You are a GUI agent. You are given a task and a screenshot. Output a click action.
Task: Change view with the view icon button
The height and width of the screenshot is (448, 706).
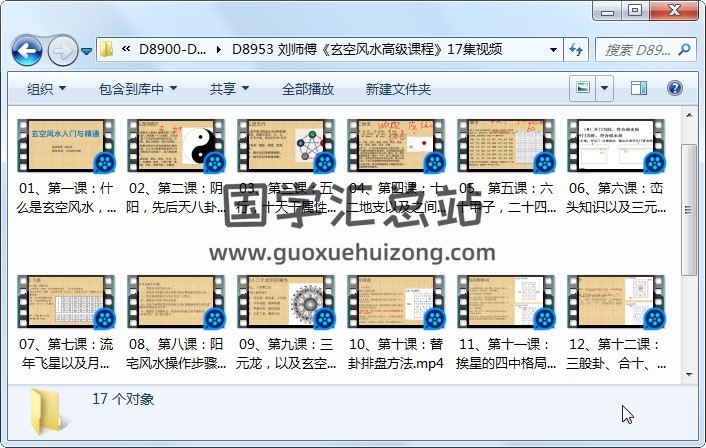(x=583, y=88)
